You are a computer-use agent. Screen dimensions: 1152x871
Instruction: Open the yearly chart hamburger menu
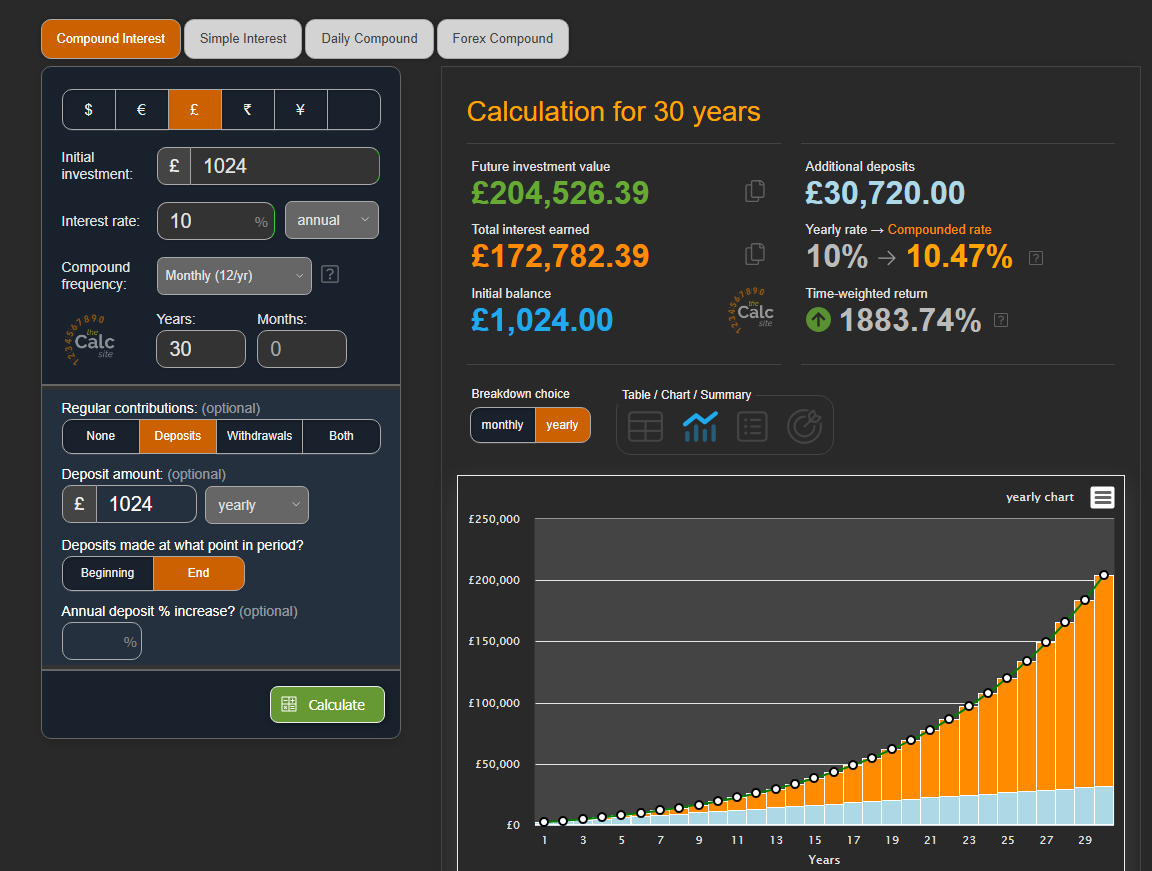coord(1102,497)
